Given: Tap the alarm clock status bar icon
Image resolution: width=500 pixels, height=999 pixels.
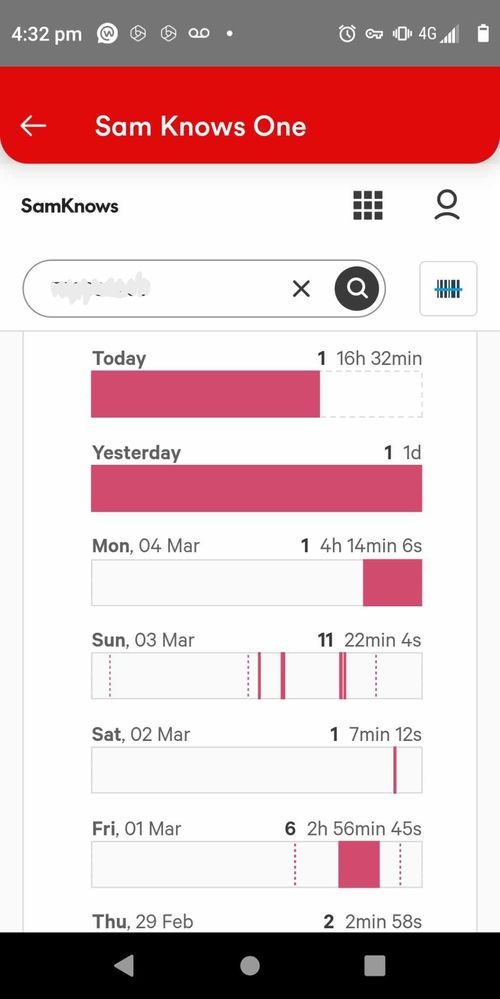Looking at the screenshot, I should pos(346,33).
